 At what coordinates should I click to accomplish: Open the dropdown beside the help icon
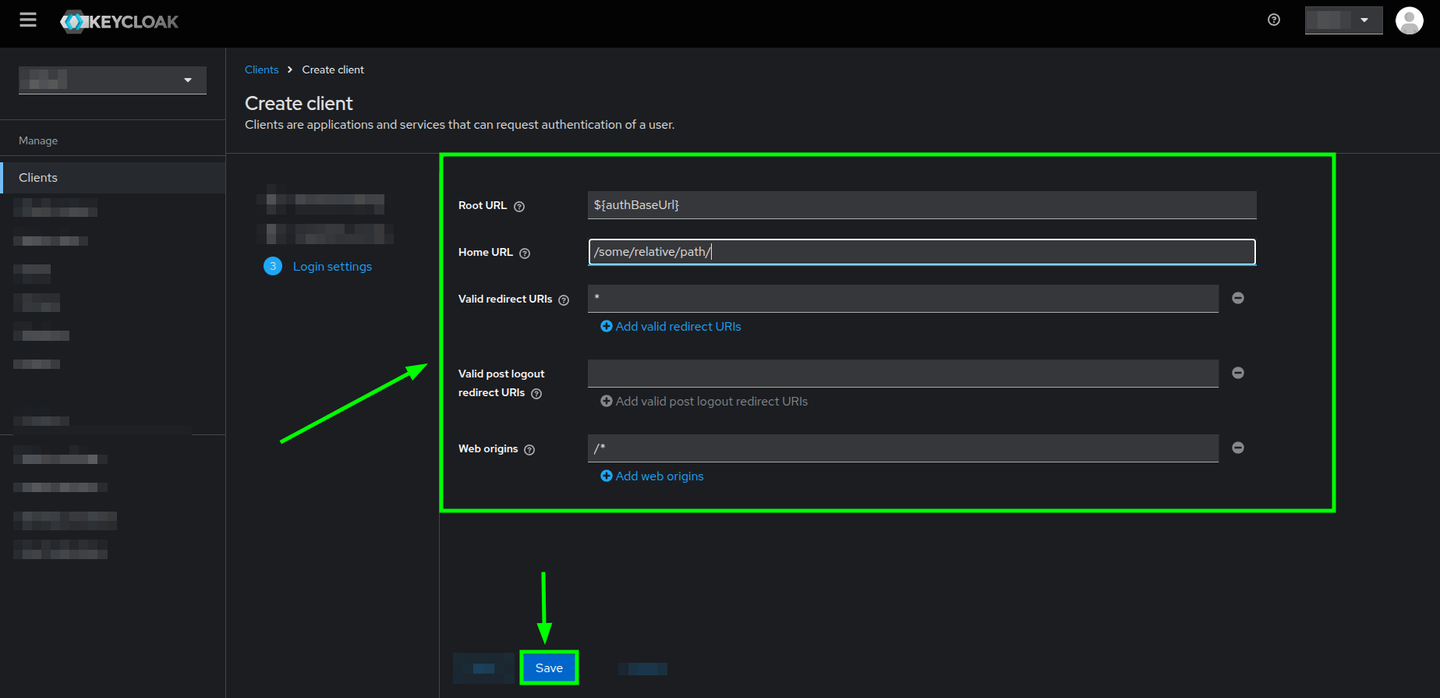click(1343, 19)
